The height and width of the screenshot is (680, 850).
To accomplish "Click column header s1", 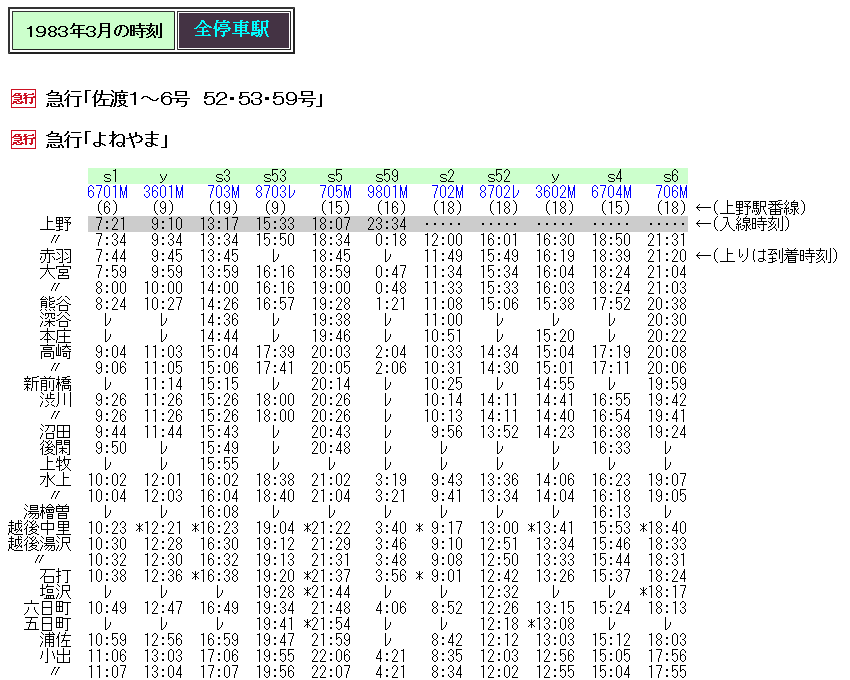I will pyautogui.click(x=111, y=176).
